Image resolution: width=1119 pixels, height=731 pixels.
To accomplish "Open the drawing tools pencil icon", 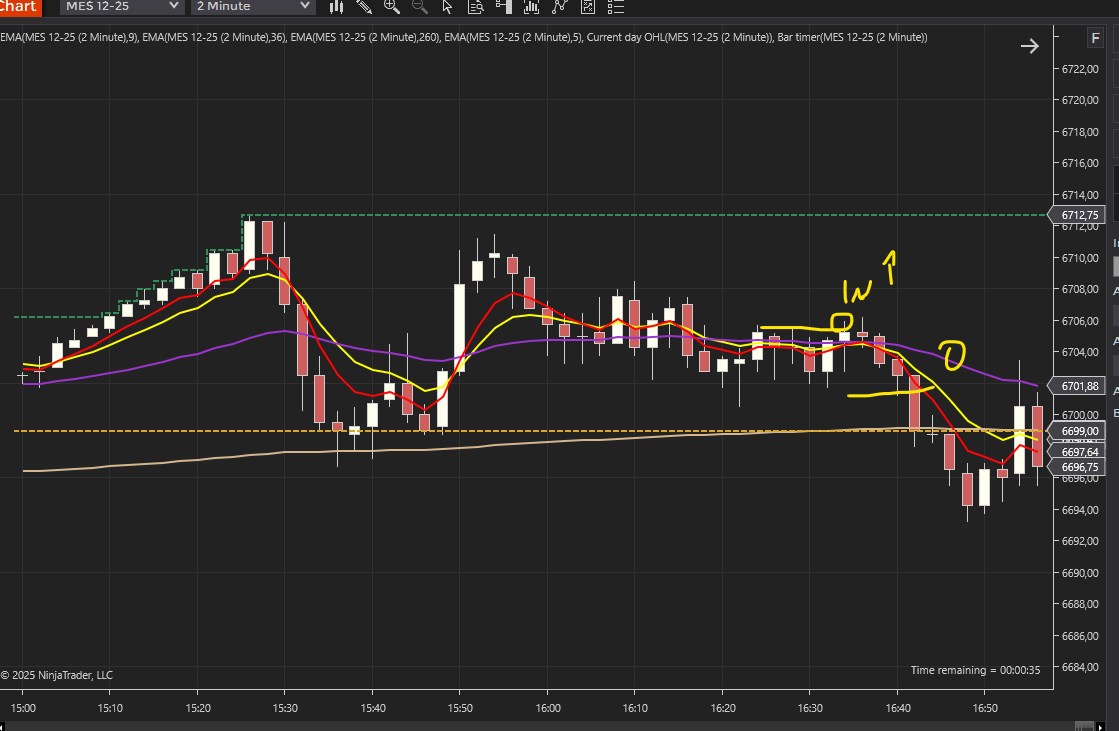I will coord(364,7).
